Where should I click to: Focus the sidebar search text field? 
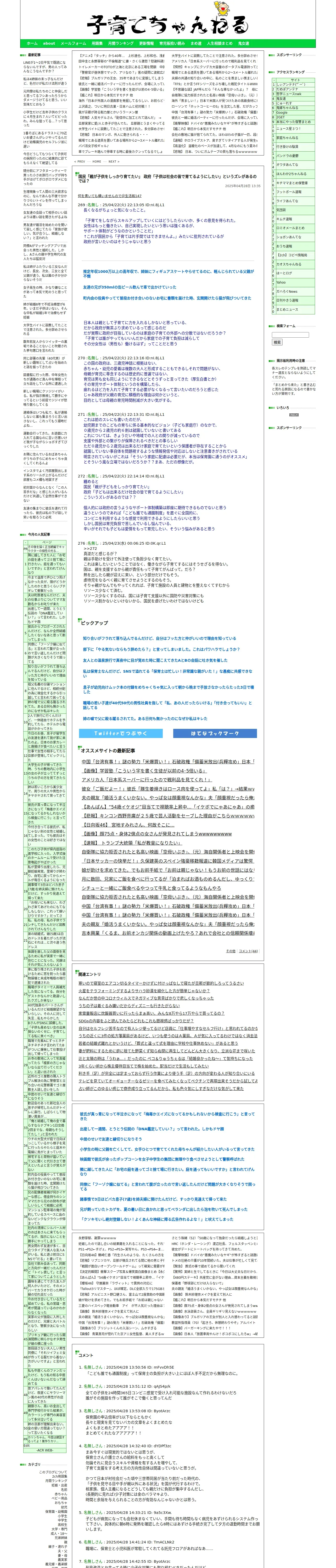[290, 334]
